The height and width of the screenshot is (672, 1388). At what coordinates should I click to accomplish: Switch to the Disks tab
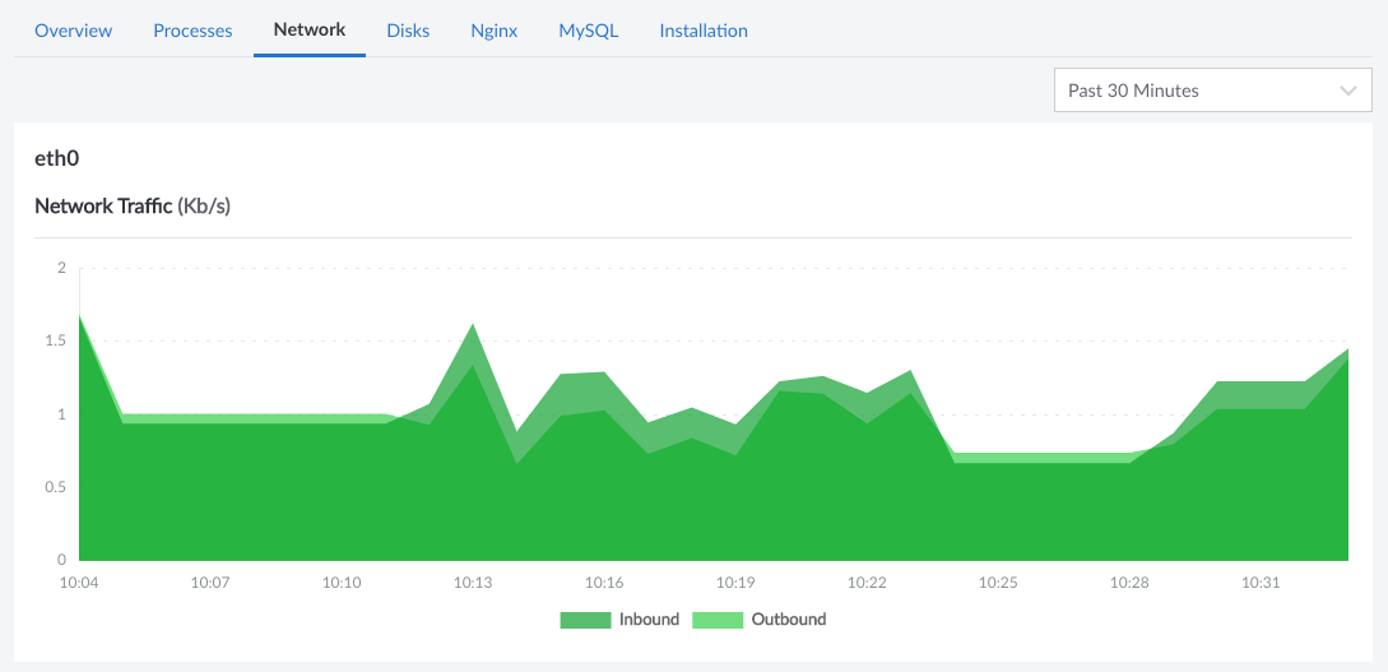click(x=406, y=30)
